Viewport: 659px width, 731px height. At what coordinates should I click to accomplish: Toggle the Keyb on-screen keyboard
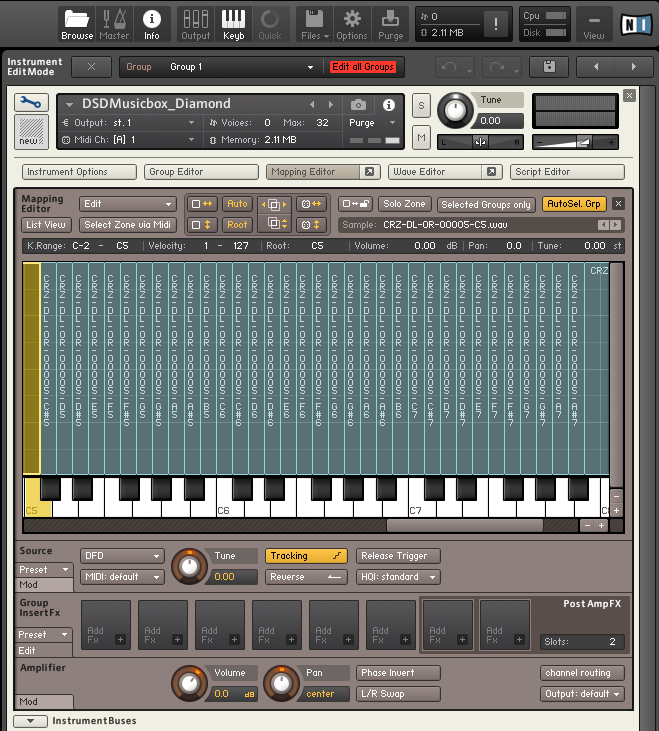(x=233, y=25)
